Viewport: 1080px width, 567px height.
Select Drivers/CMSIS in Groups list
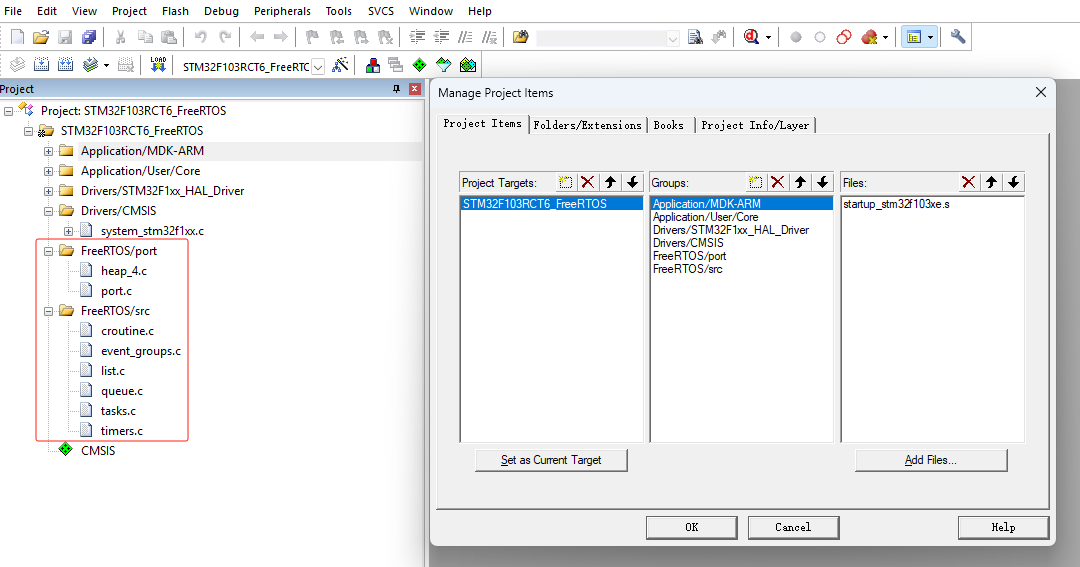[x=688, y=243]
